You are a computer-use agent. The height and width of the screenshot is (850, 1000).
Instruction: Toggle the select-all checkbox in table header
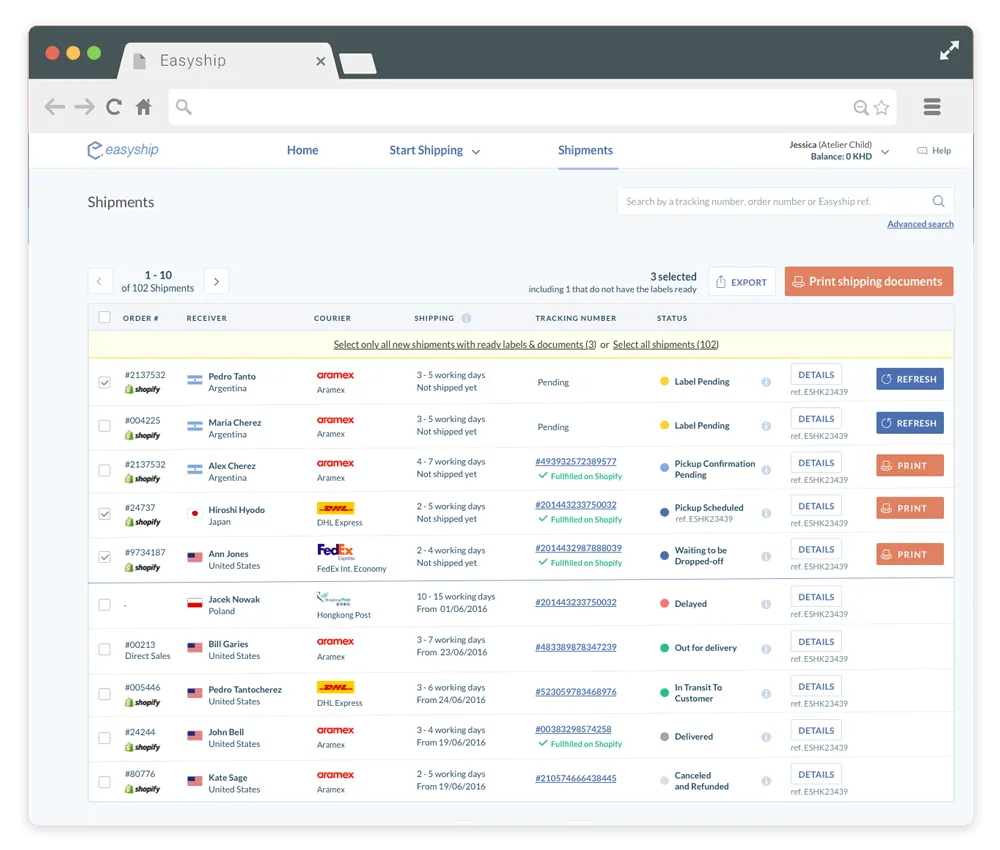pos(105,317)
